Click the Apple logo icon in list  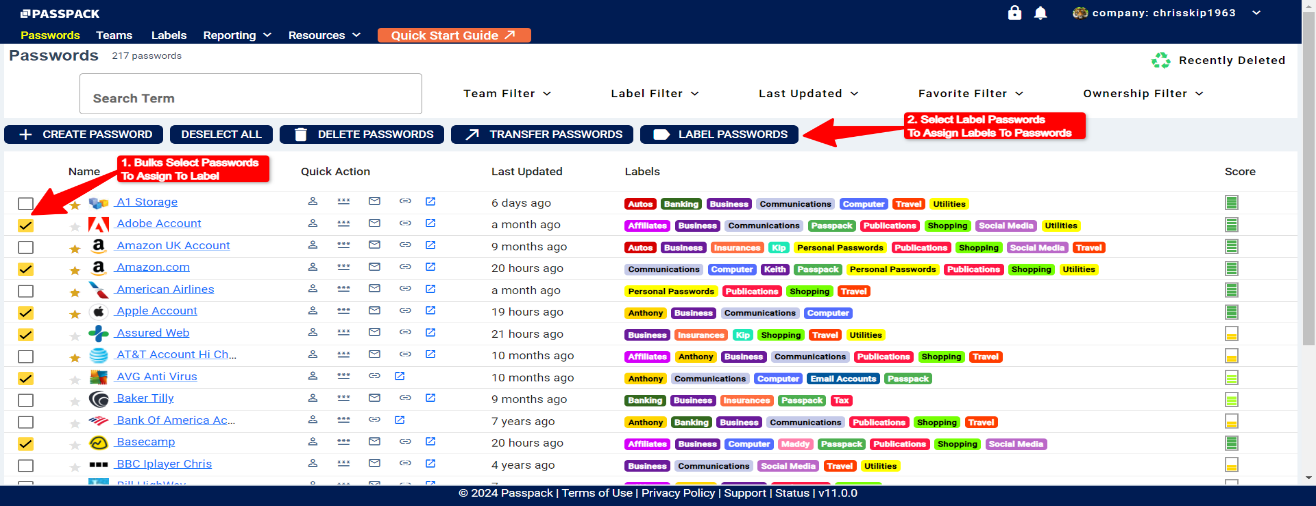pyautogui.click(x=98, y=312)
